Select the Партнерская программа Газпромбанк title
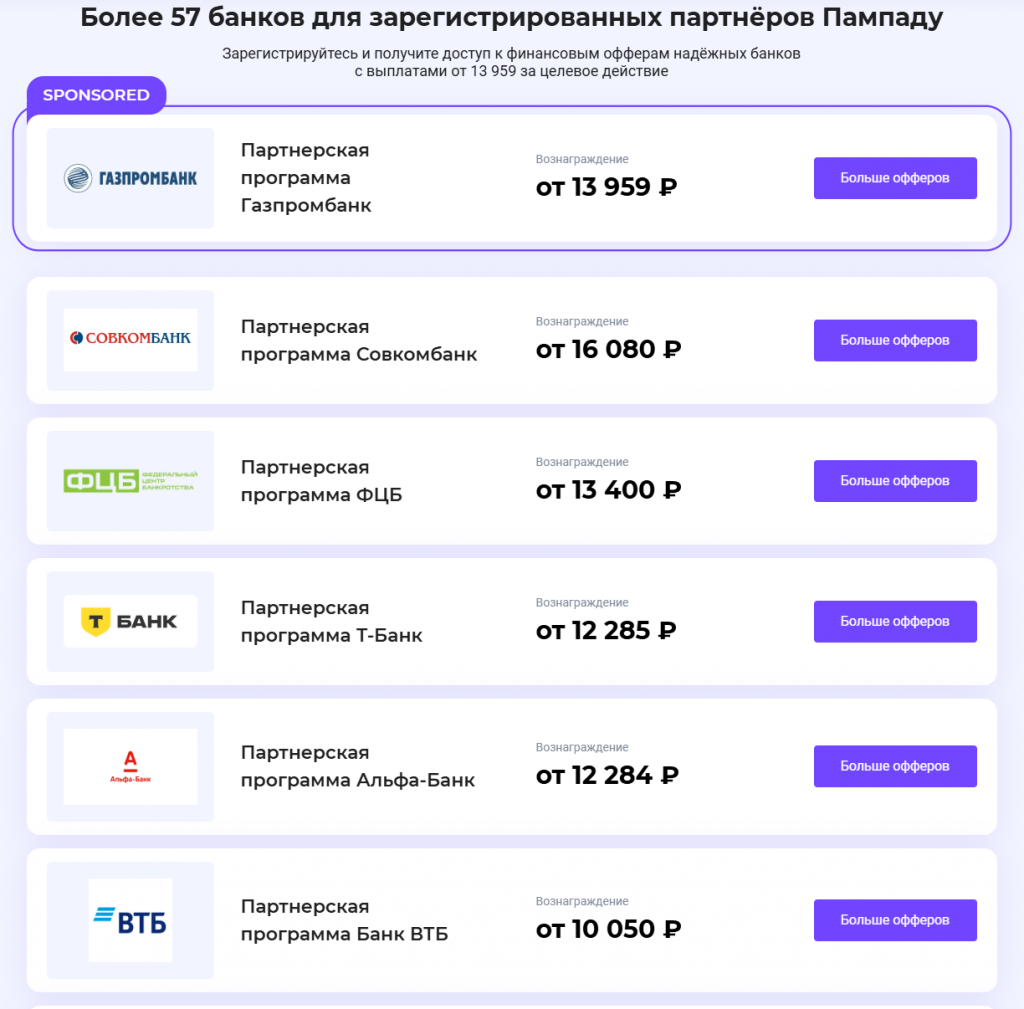 (304, 177)
